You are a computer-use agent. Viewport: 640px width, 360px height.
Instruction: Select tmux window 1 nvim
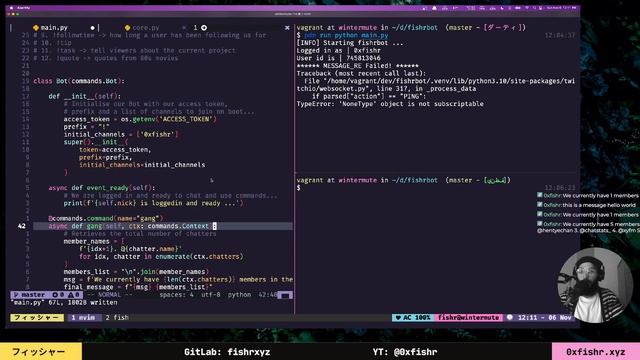tap(83, 318)
